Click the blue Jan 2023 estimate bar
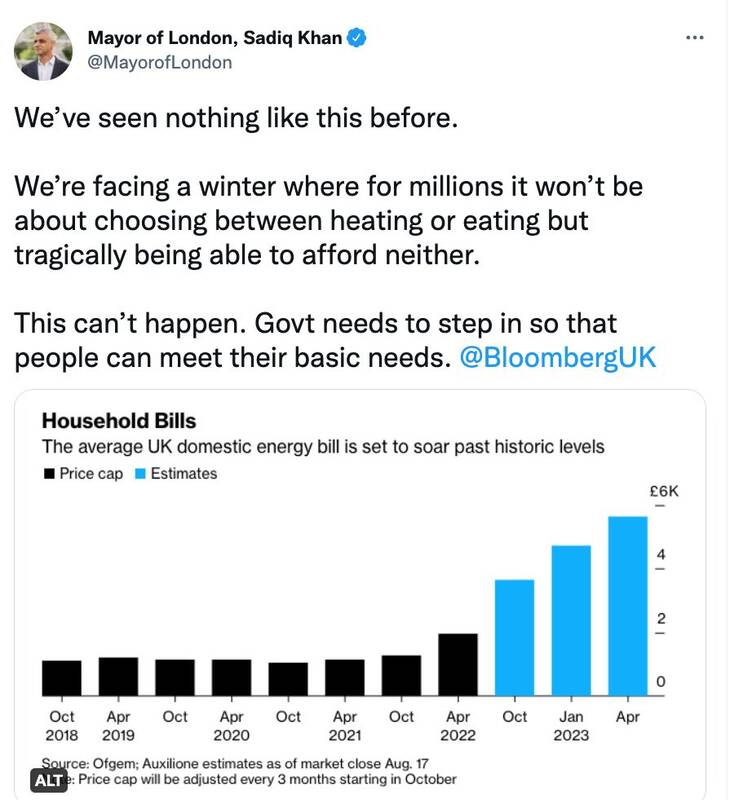The image size is (730, 800). pos(571,620)
